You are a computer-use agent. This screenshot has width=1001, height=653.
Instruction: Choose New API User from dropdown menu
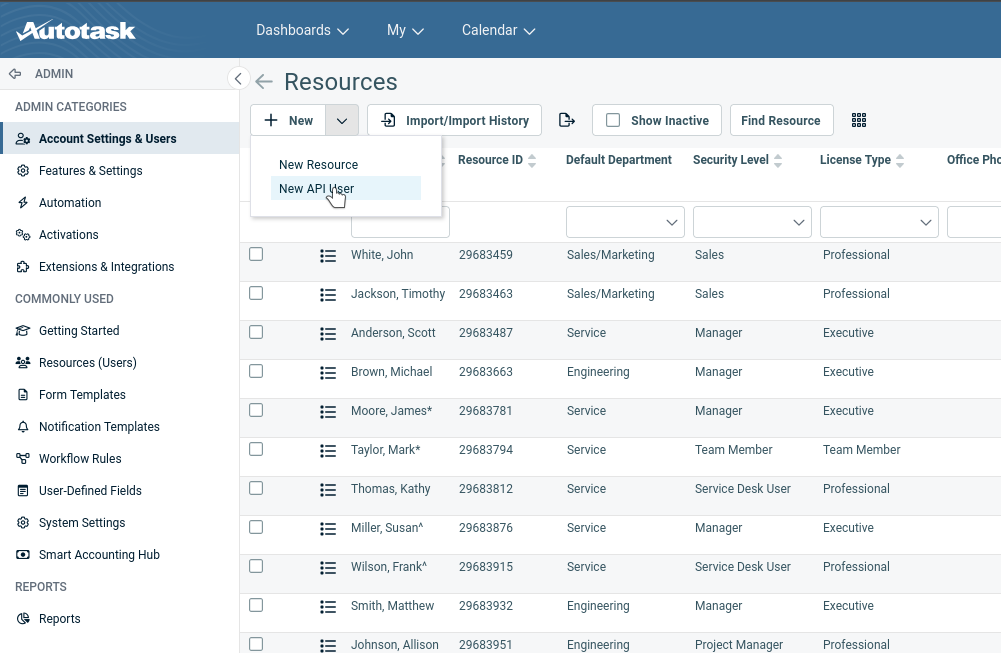tap(345, 188)
